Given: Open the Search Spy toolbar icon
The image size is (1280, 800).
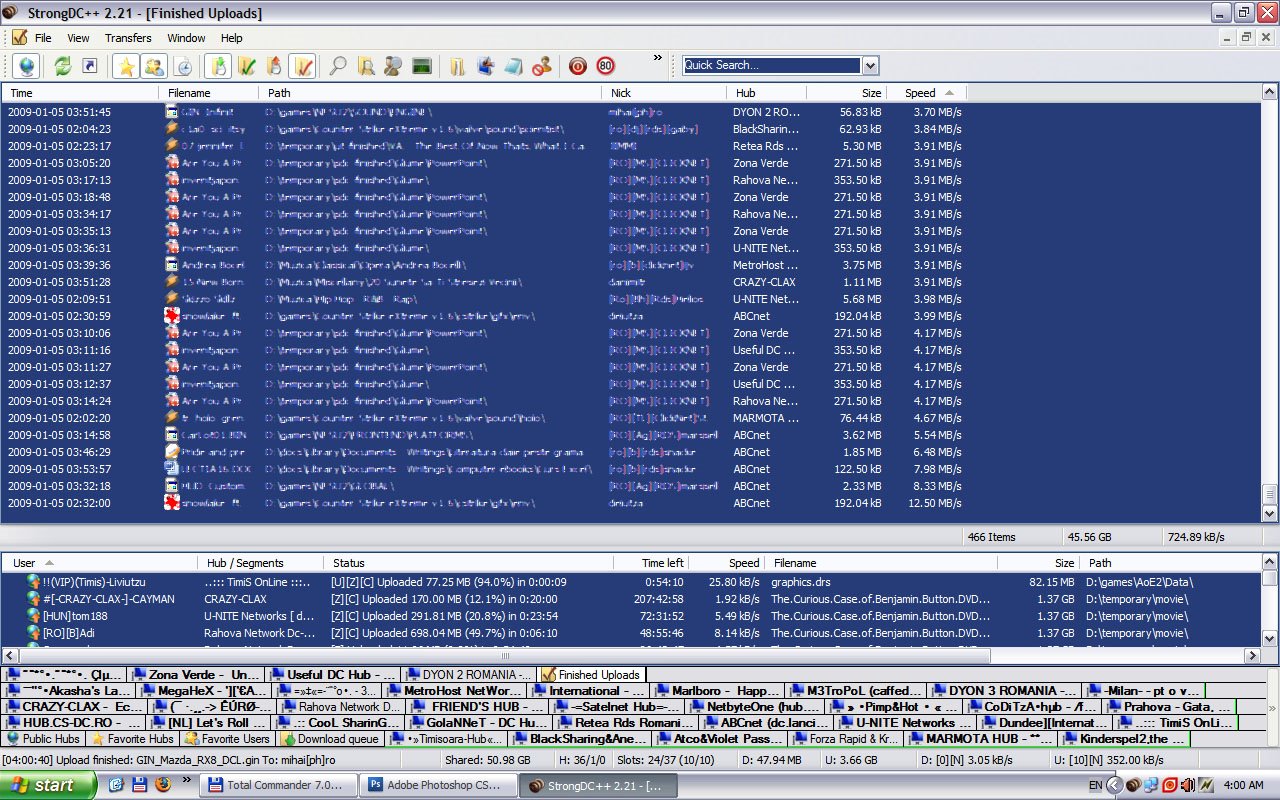Looking at the screenshot, I should (393, 66).
